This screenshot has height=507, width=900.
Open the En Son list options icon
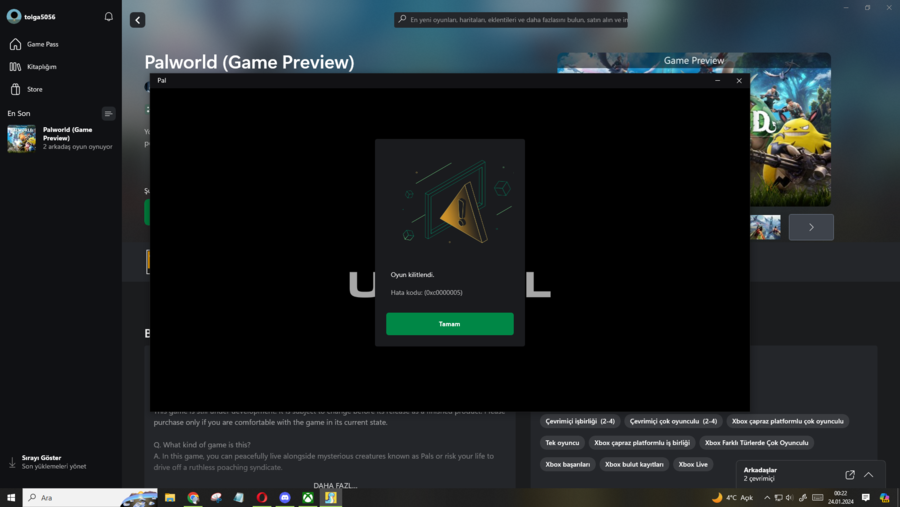[108, 114]
